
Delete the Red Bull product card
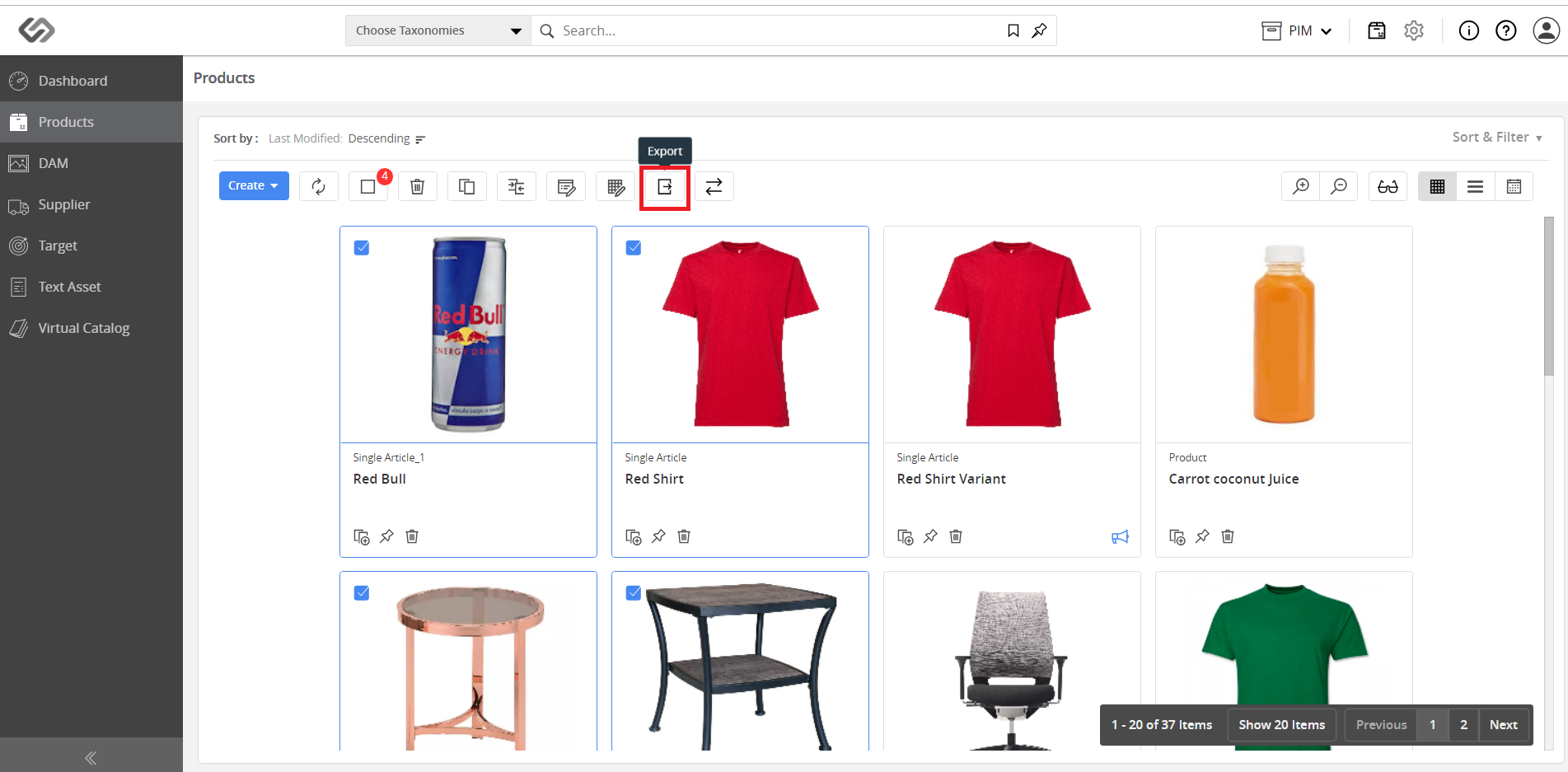tap(413, 536)
